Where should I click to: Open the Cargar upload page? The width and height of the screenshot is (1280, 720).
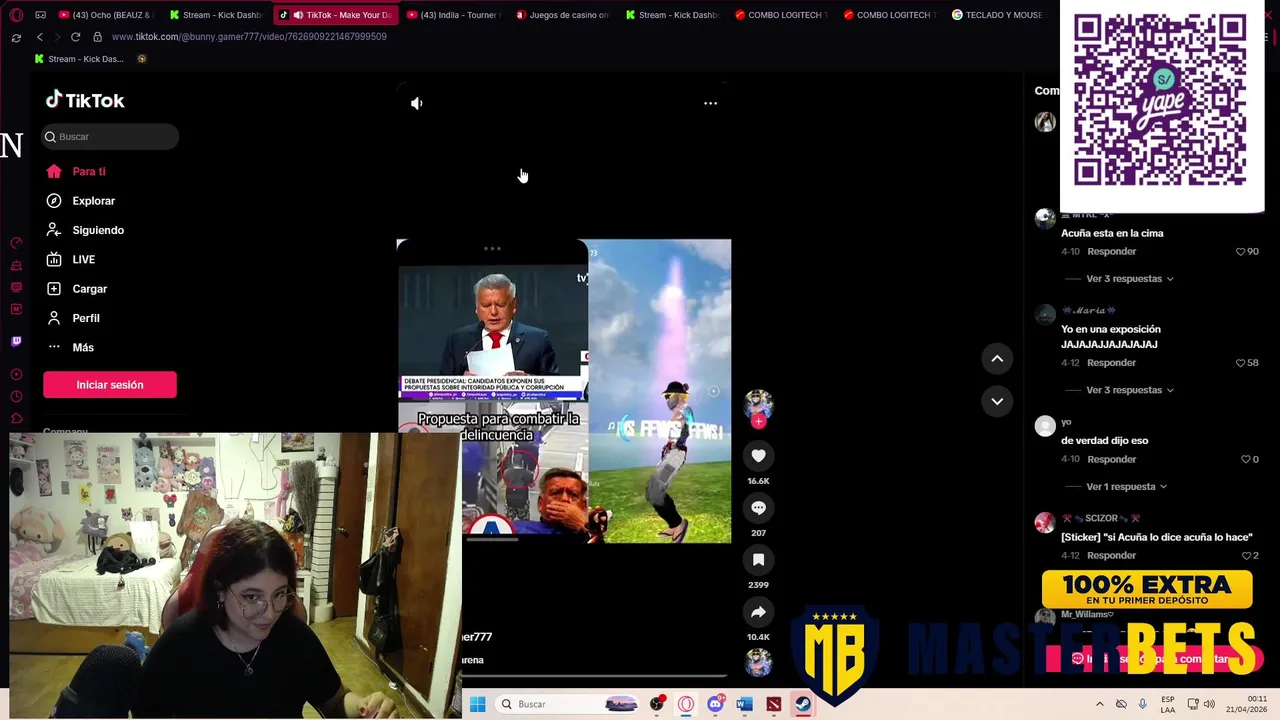(77, 289)
